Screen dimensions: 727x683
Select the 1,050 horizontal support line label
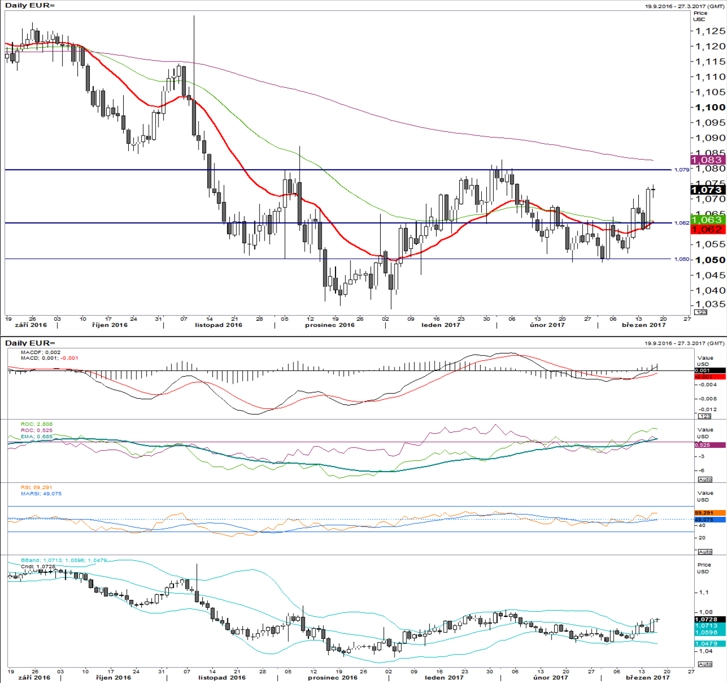(681, 259)
